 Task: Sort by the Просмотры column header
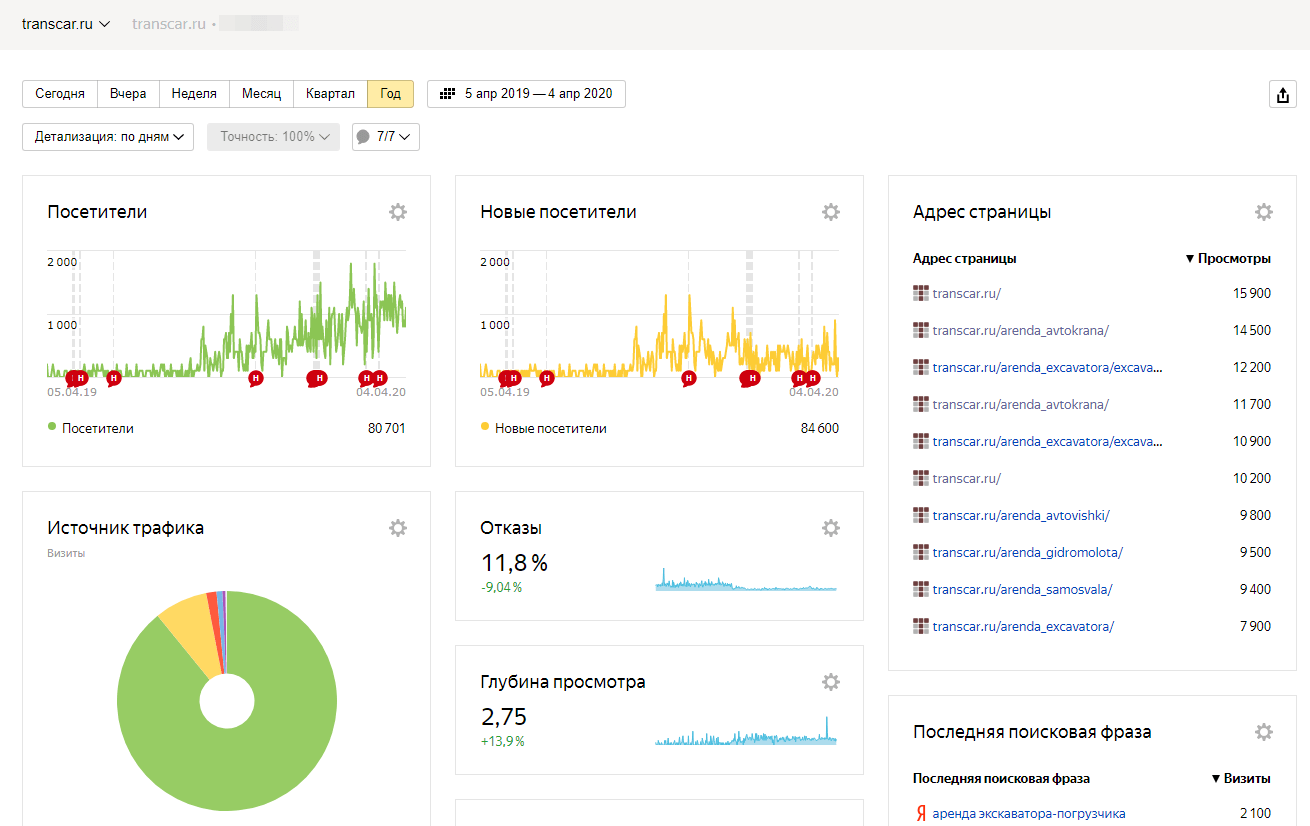1228,259
